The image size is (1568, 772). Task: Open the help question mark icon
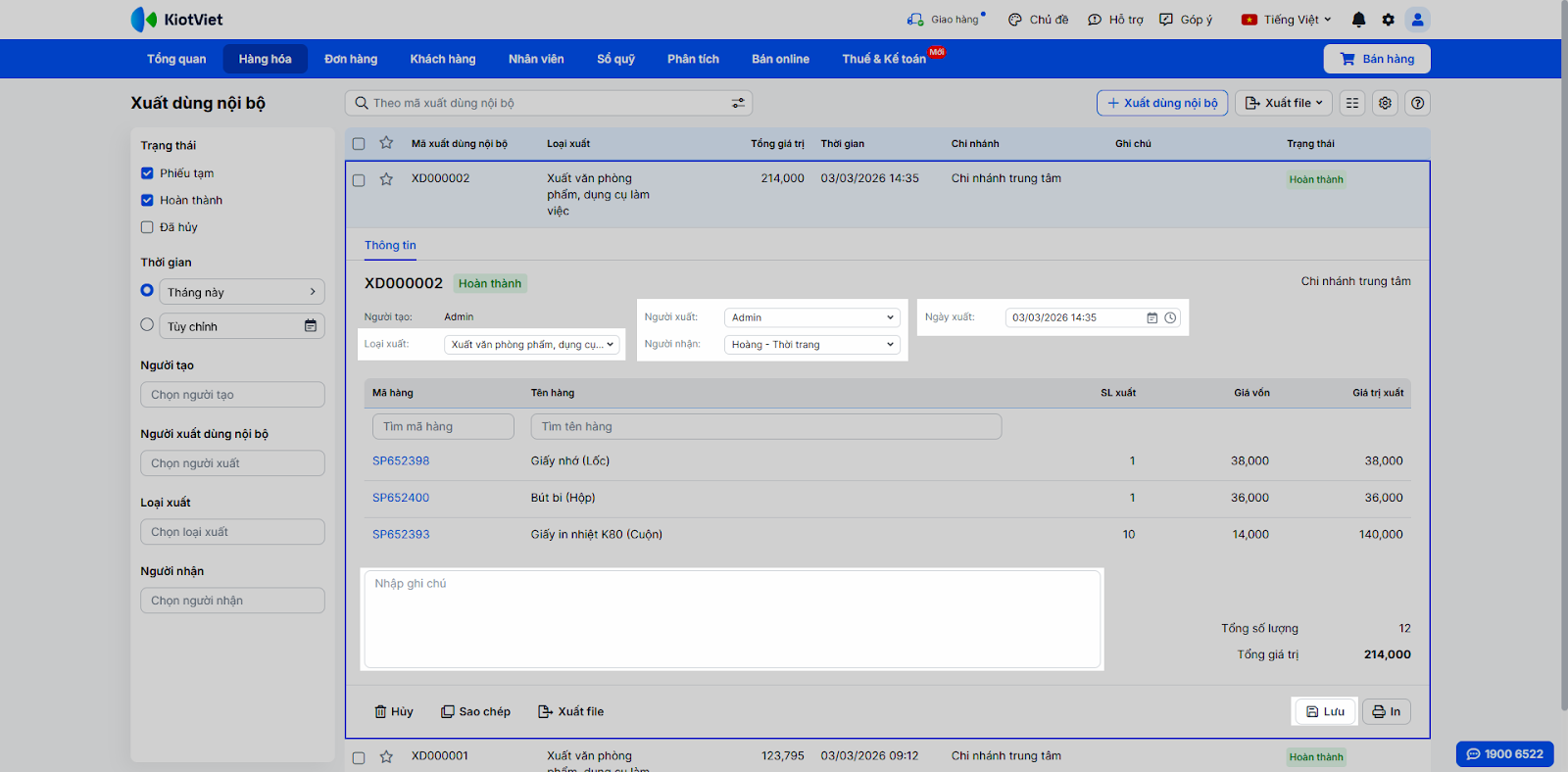(1417, 103)
